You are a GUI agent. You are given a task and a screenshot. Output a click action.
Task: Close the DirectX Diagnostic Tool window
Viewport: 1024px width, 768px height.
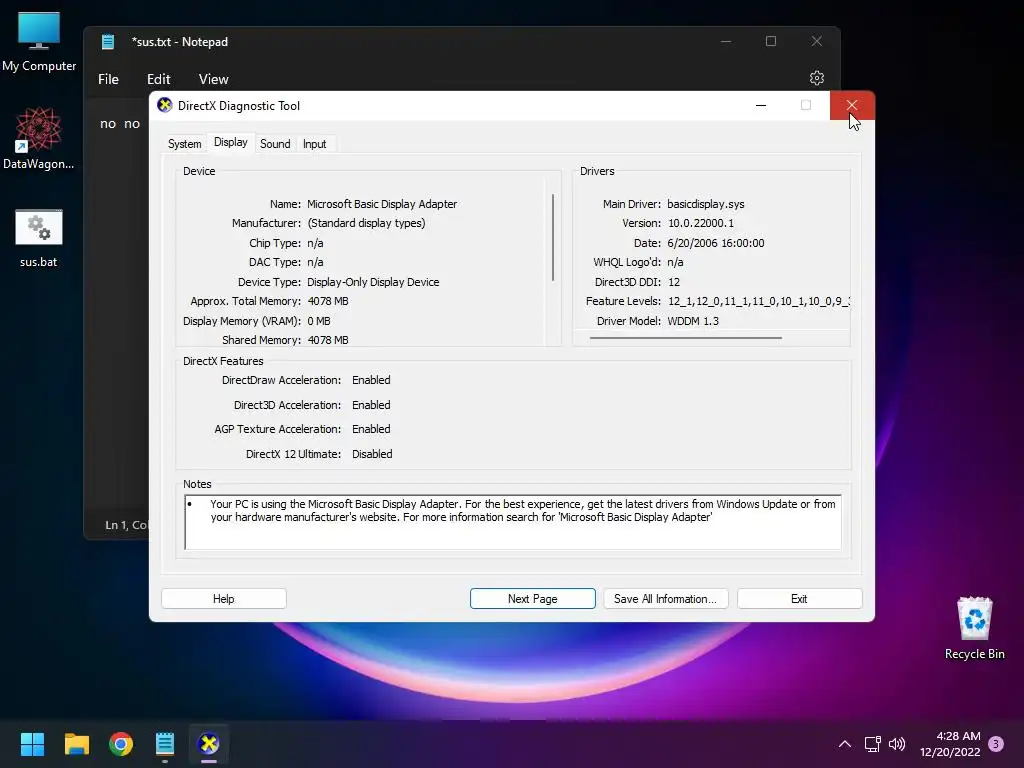[852, 105]
